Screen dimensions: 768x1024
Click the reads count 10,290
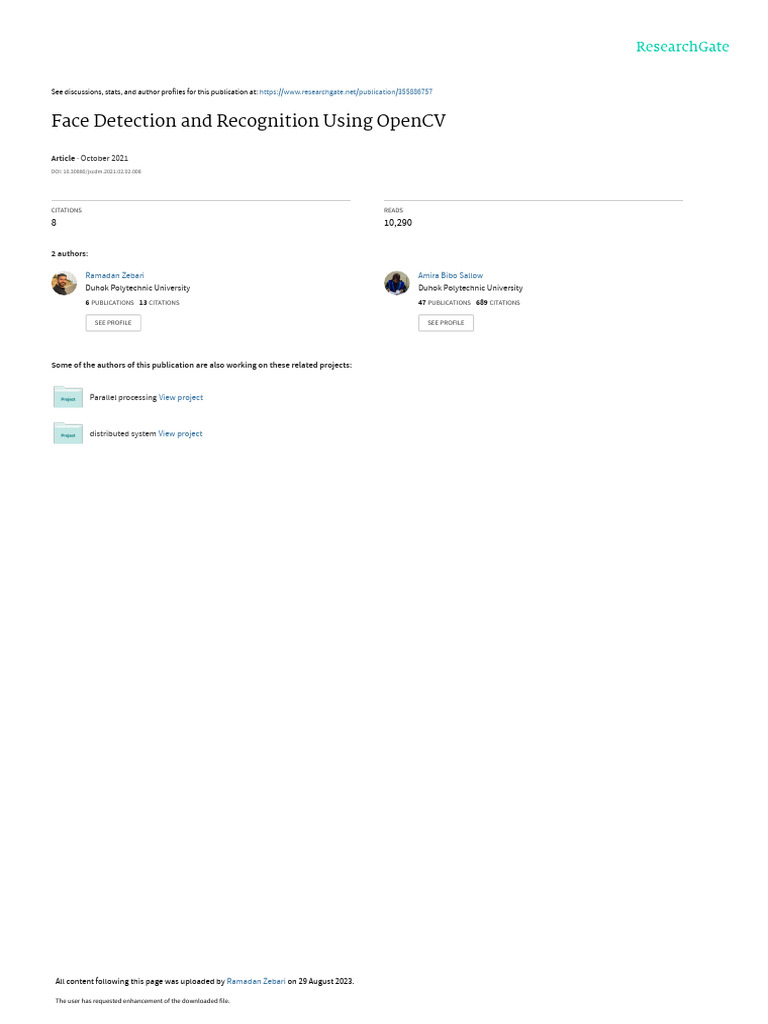click(398, 223)
